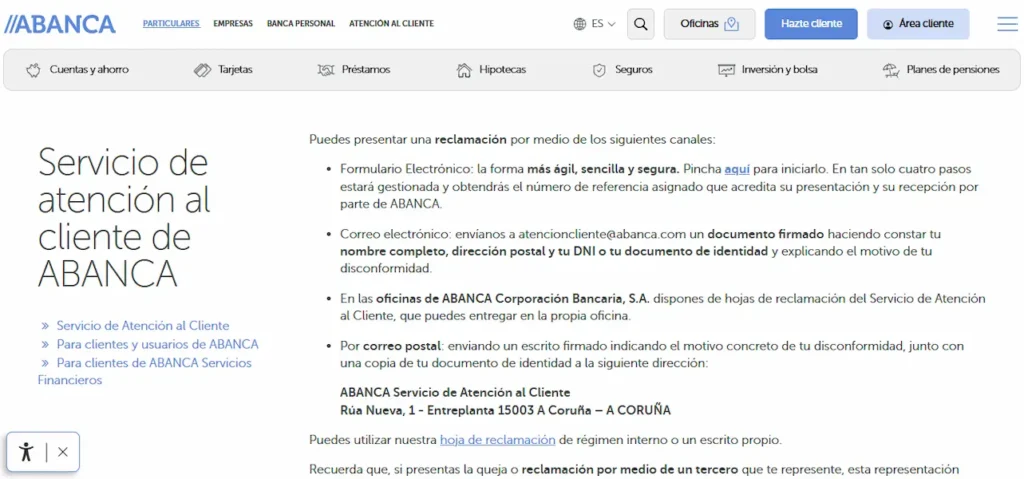
Task: Open the Área cliente button
Action: [918, 24]
